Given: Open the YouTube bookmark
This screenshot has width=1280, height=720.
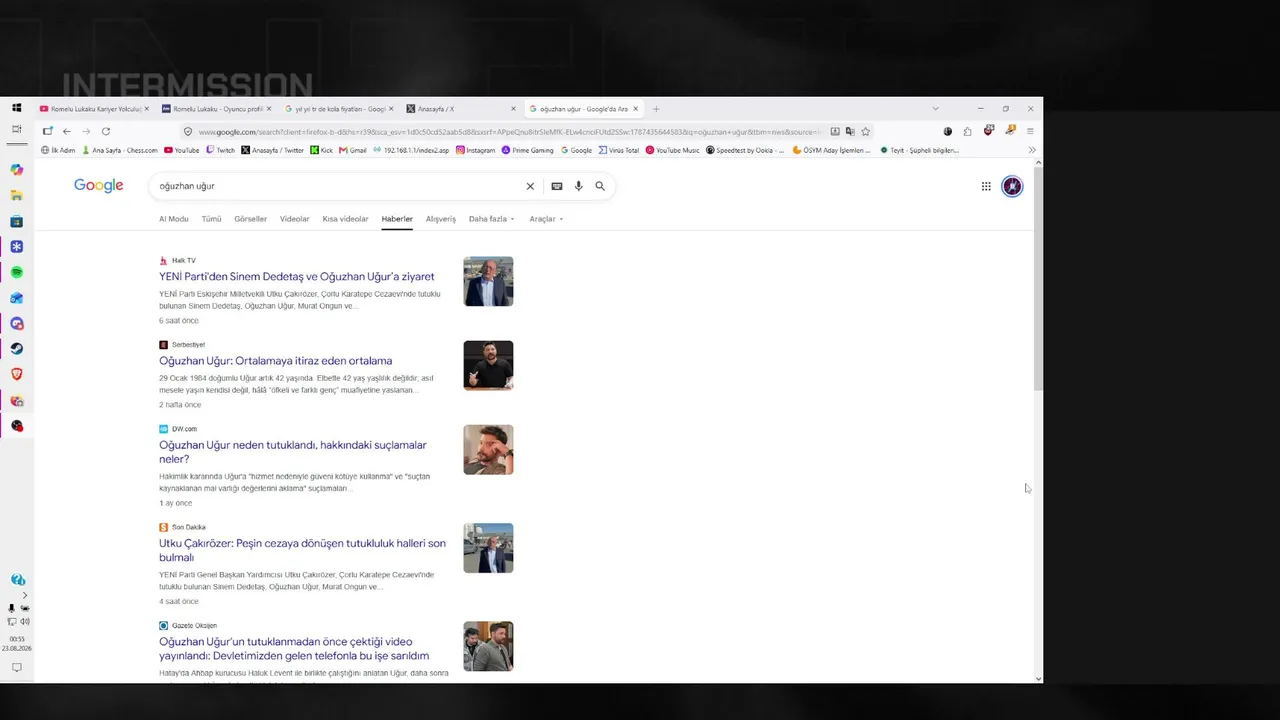Looking at the screenshot, I should click(x=182, y=150).
